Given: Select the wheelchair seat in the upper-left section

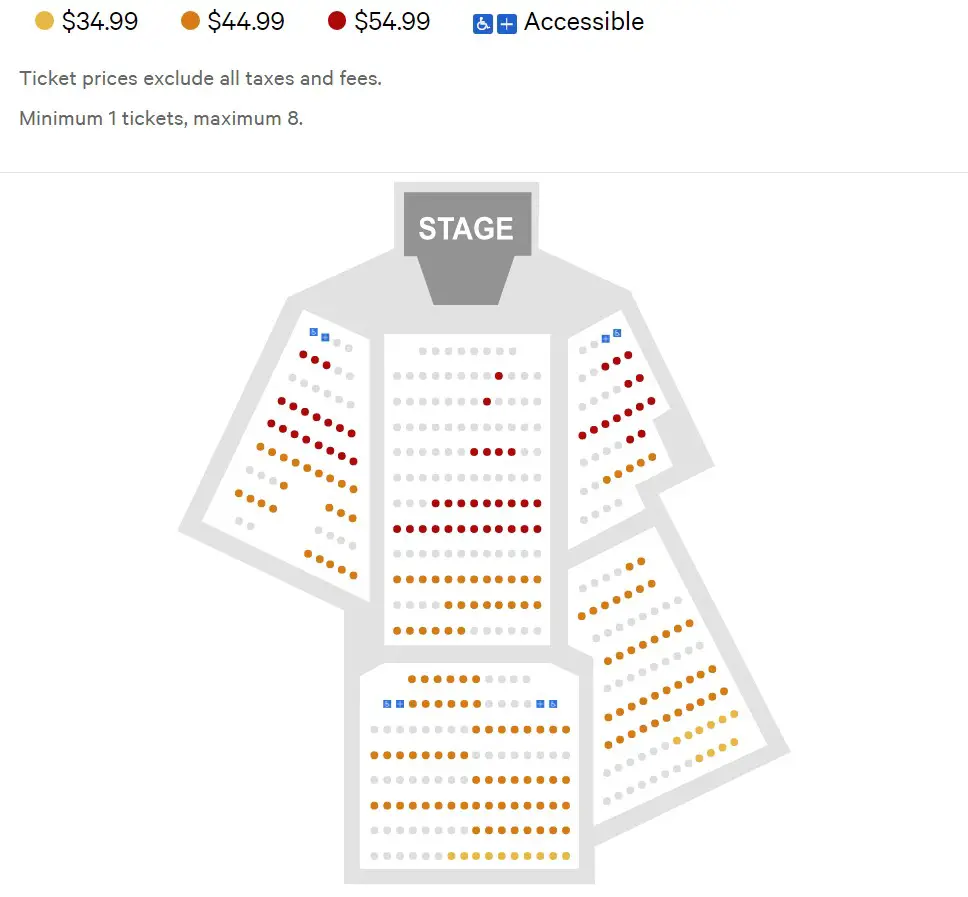Looking at the screenshot, I should (314, 332).
